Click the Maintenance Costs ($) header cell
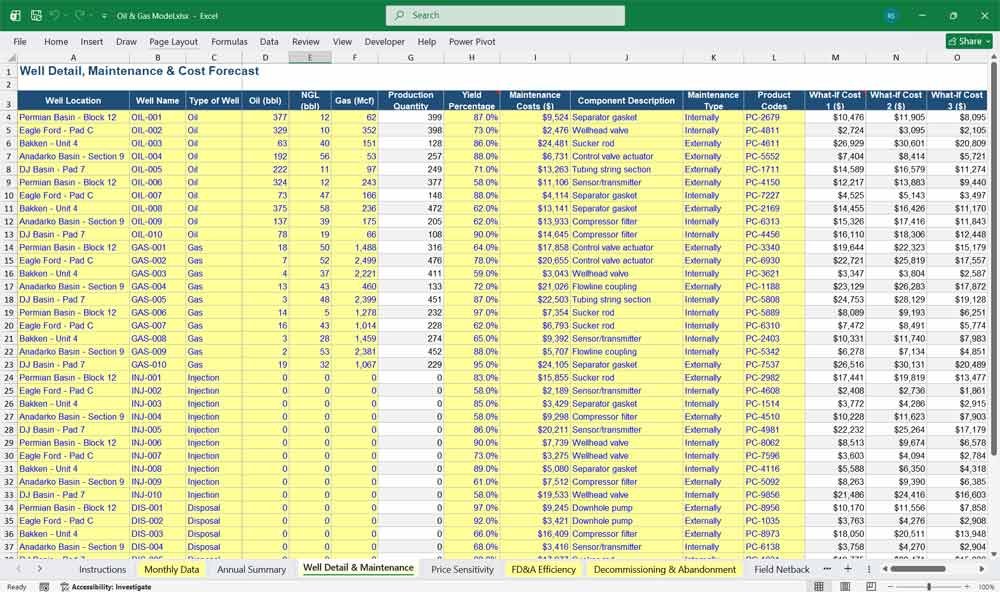This screenshot has width=1000, height=592. click(535, 100)
